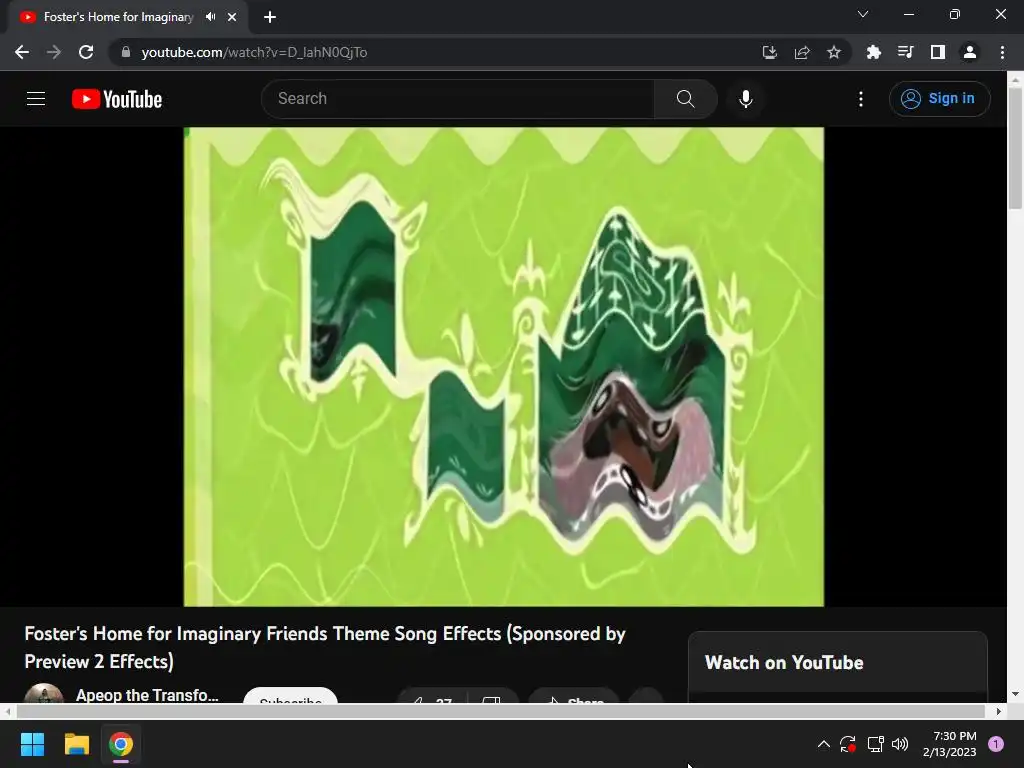Open File Explorer from the taskbar

click(76, 744)
